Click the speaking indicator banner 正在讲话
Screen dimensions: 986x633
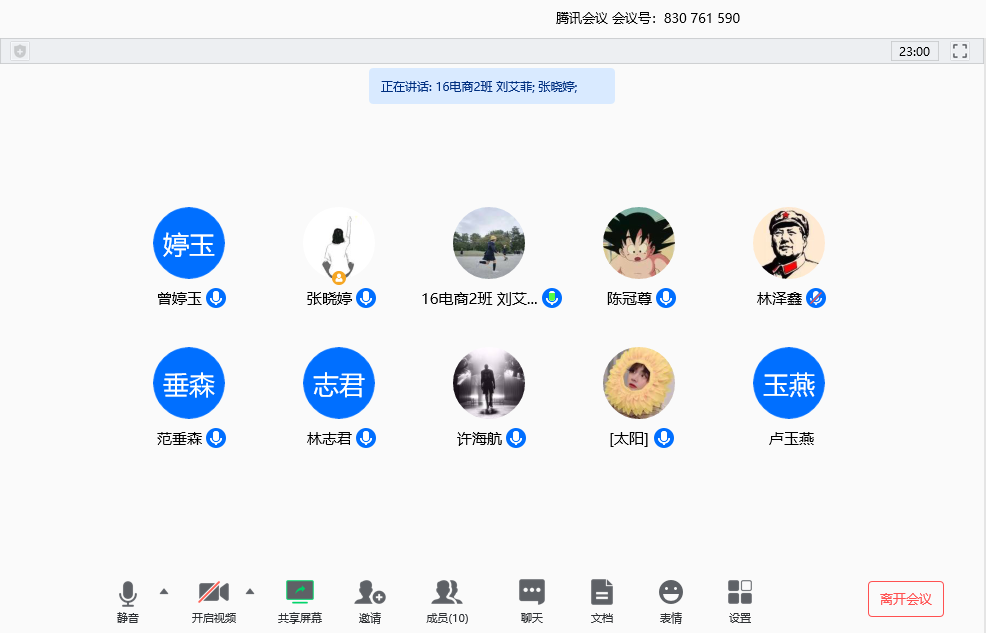pos(491,86)
